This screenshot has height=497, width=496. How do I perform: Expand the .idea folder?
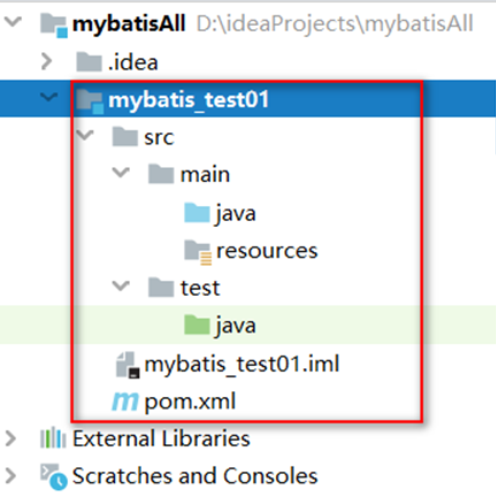[x=47, y=62]
